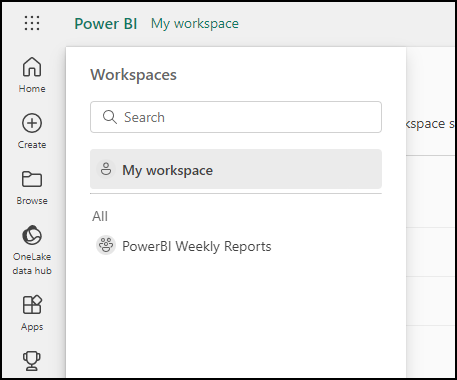Open Browse in the left navigation
457x380 pixels.
pyautogui.click(x=32, y=187)
